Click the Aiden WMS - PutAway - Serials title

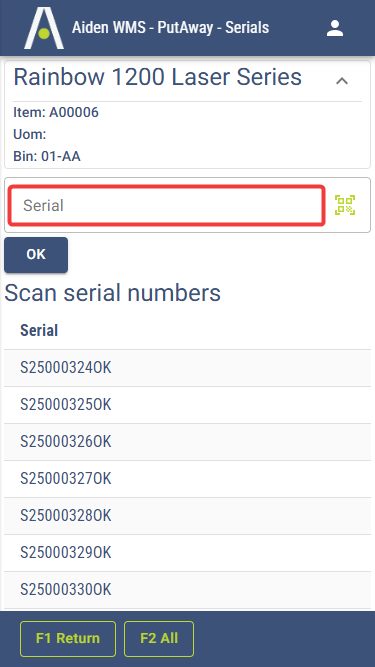[x=170, y=28]
